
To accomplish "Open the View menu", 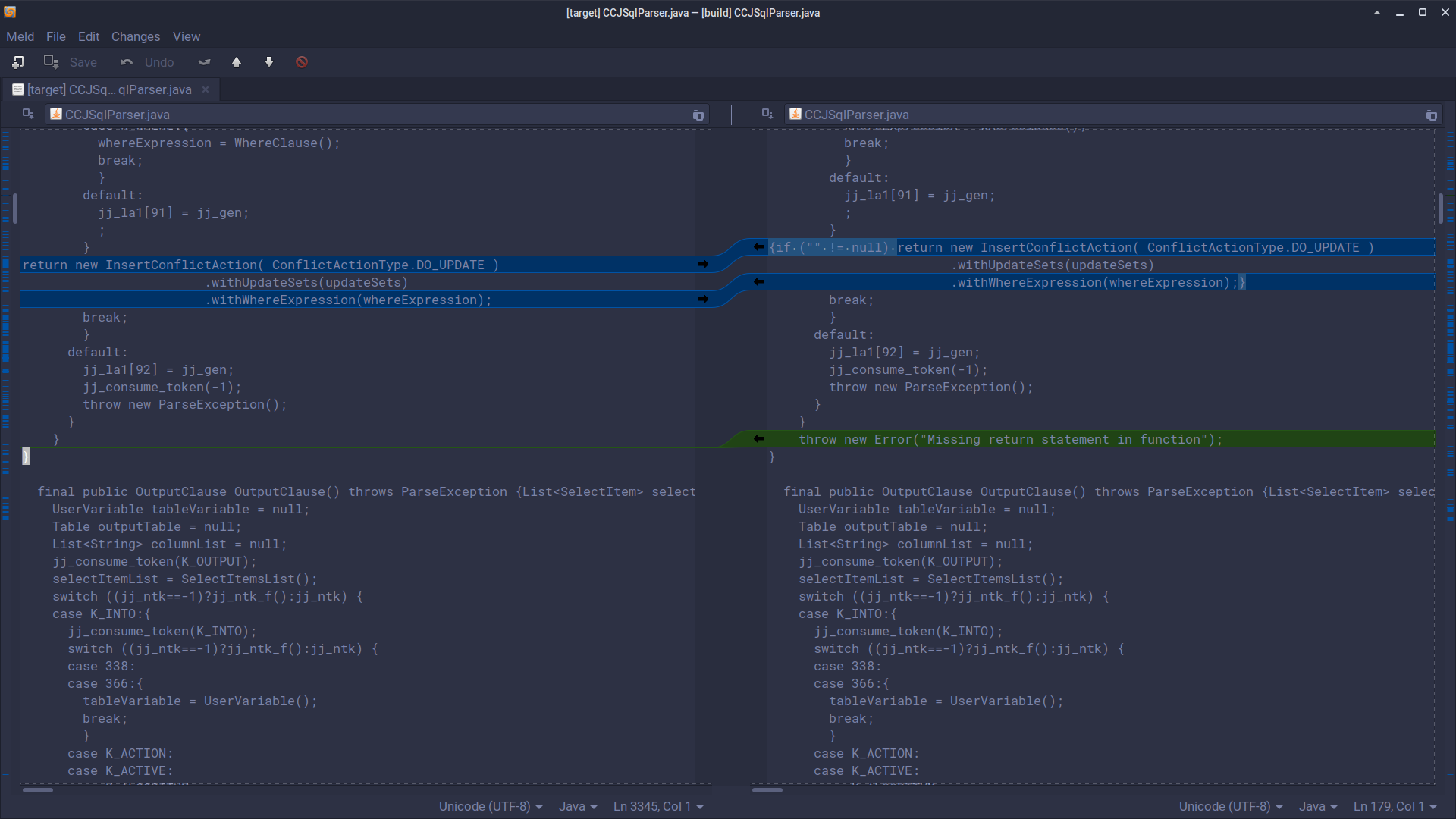I will tap(186, 36).
